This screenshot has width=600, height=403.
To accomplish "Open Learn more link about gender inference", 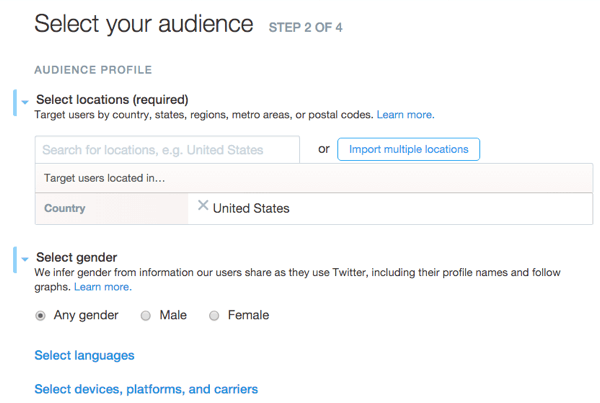I will pos(102,287).
